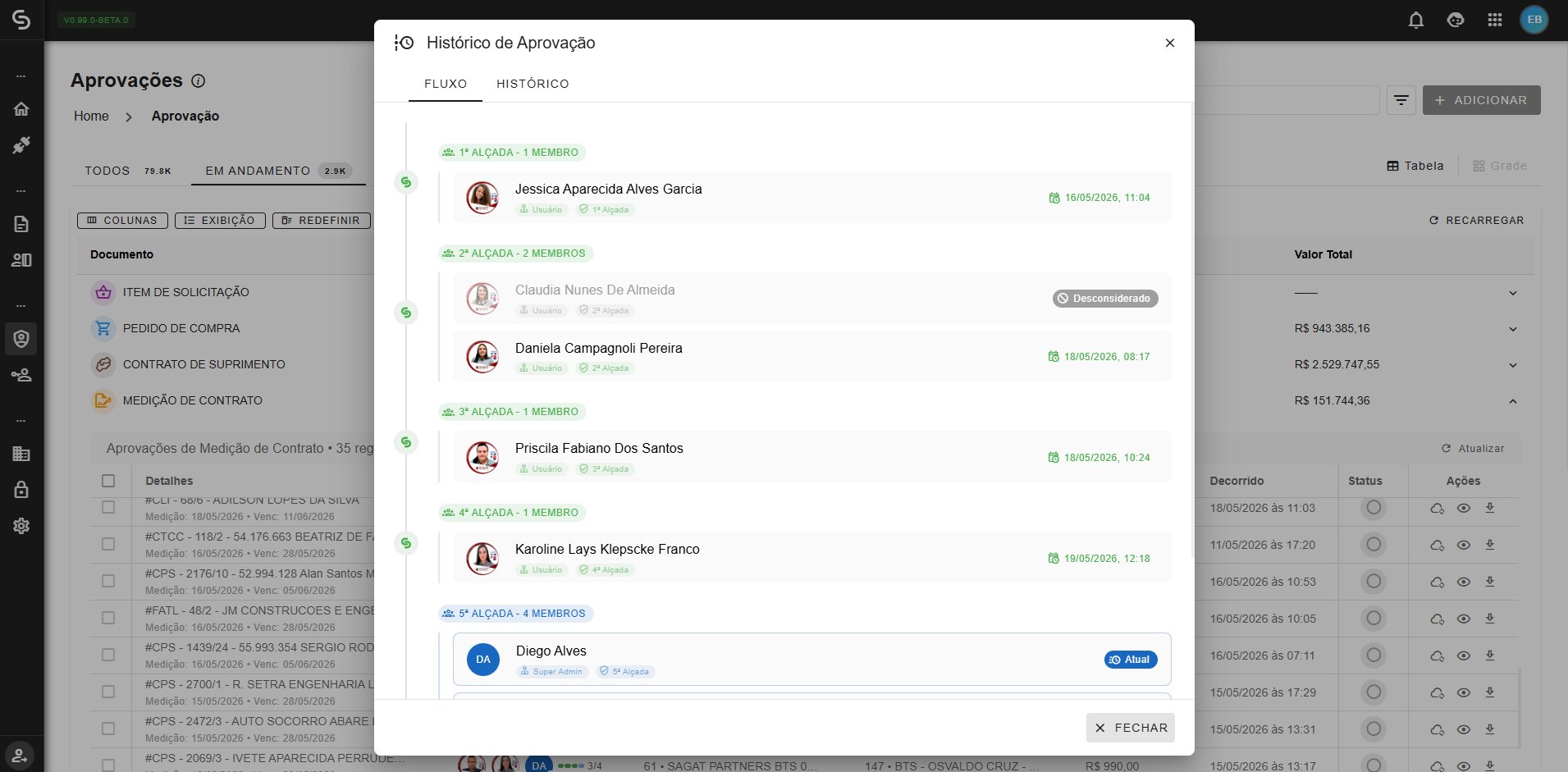Open the filter list icon
The width and height of the screenshot is (1568, 772).
pyautogui.click(x=1401, y=100)
